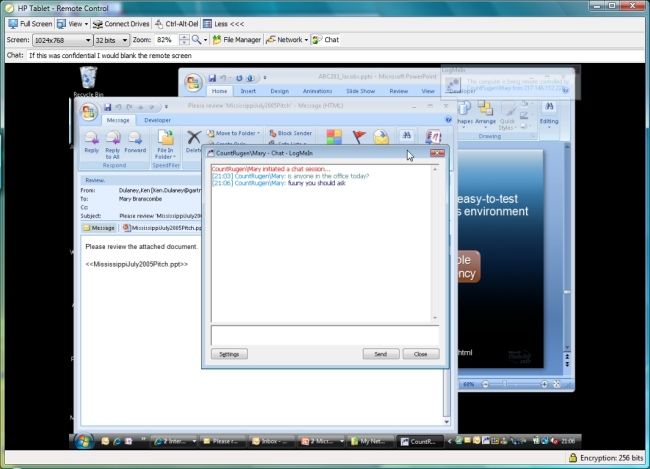Viewport: 650px width, 469px height.
Task: Click the Message button above email body
Action: (x=99, y=228)
